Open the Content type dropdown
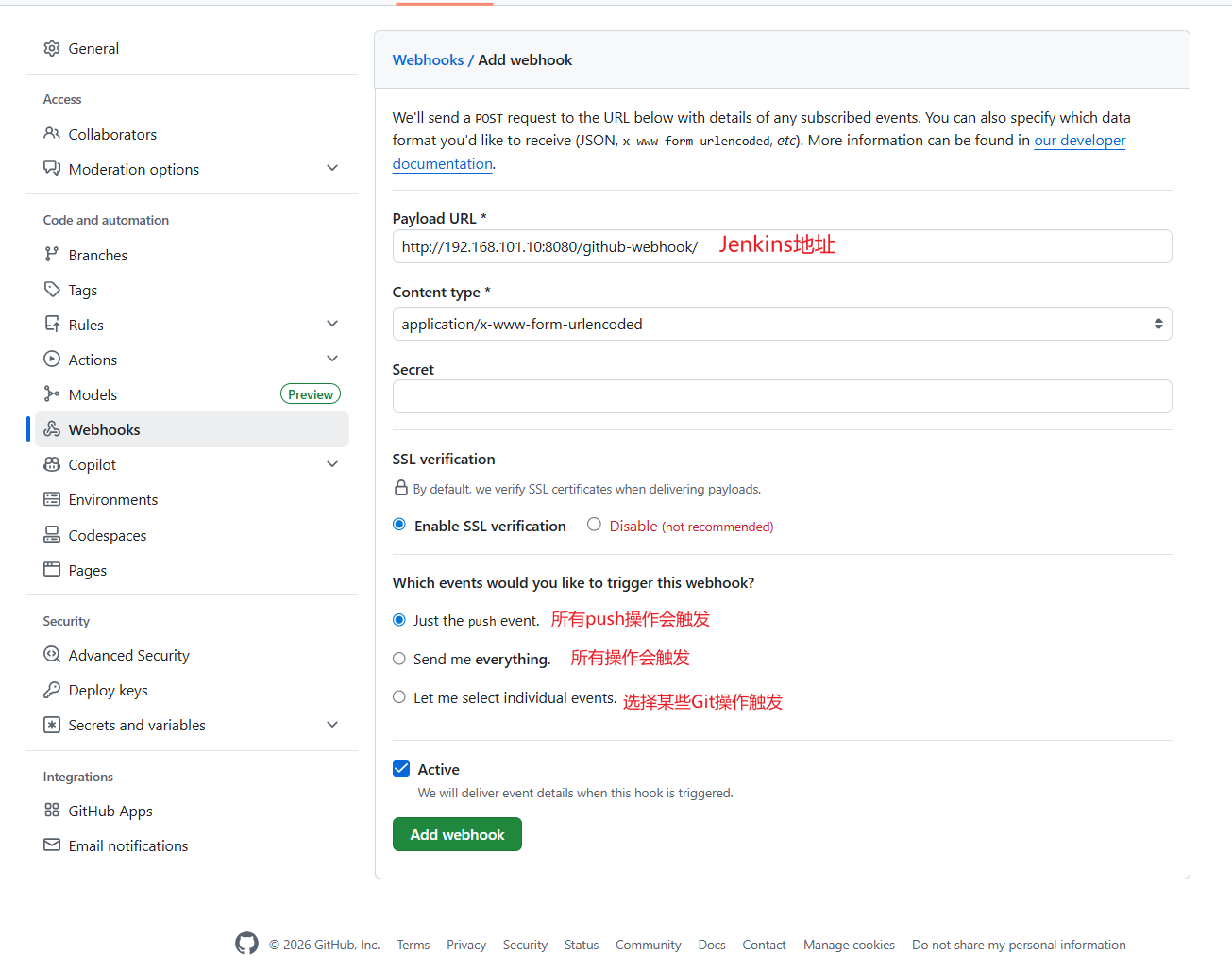This screenshot has width=1232, height=971. 782,324
